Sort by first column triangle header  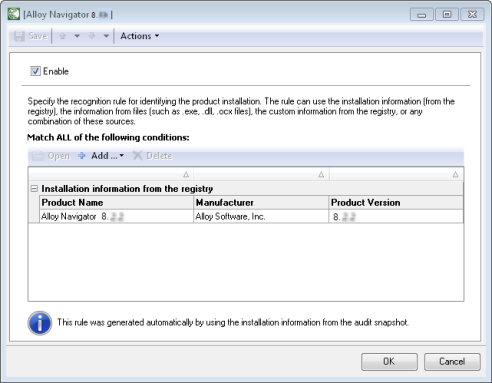click(x=186, y=174)
